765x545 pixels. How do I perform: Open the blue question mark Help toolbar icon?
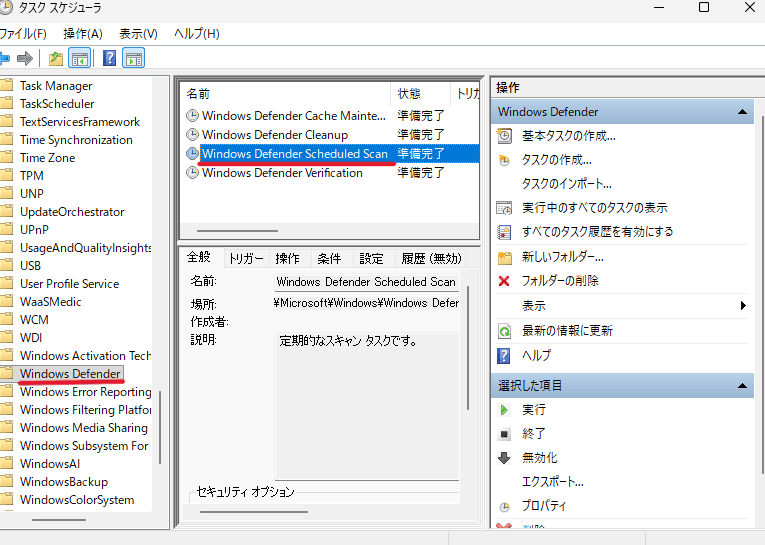[109, 58]
